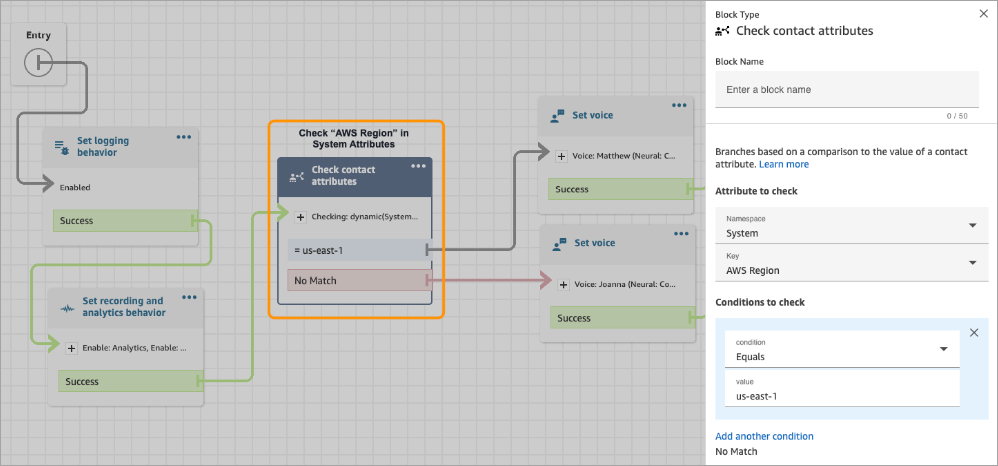Open Check contact attributes block three-dot menu
This screenshot has height=466, width=998.
pos(417,167)
